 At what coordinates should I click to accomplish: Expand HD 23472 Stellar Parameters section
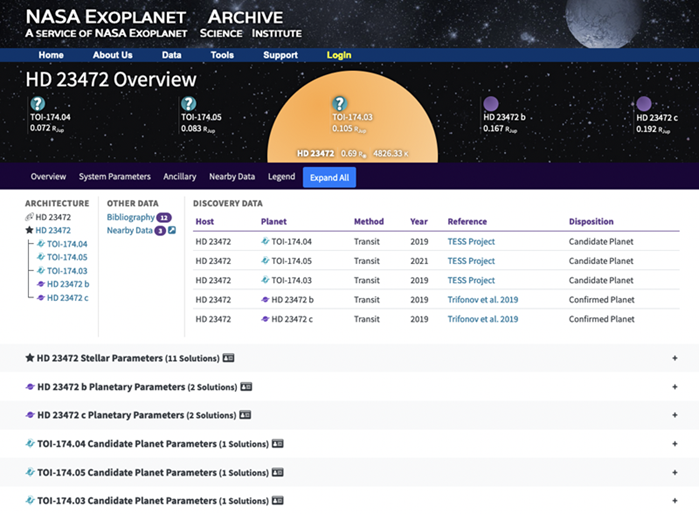click(x=676, y=358)
